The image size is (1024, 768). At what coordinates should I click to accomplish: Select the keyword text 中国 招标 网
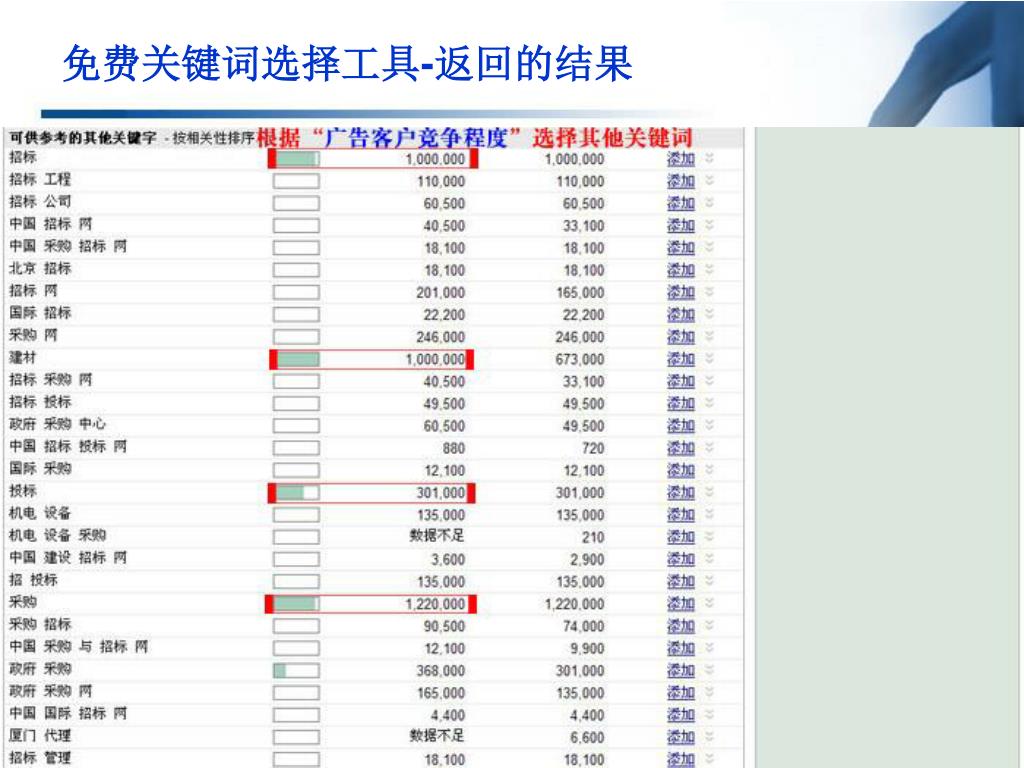[51, 223]
